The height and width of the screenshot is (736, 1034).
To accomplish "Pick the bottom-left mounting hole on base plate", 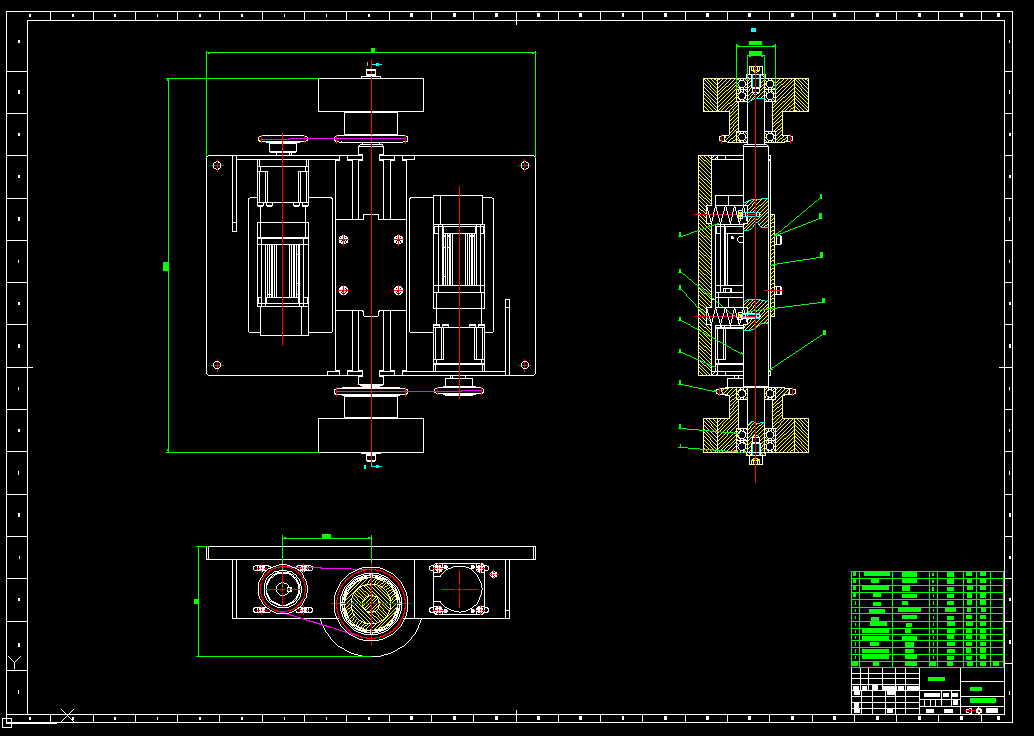I will (x=217, y=365).
